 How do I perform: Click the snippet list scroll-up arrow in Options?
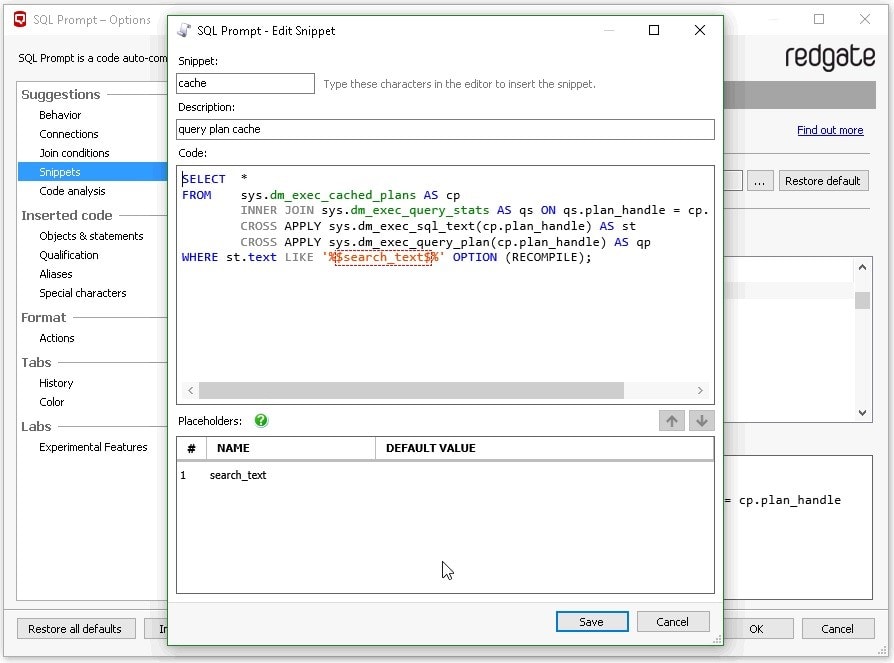862,267
